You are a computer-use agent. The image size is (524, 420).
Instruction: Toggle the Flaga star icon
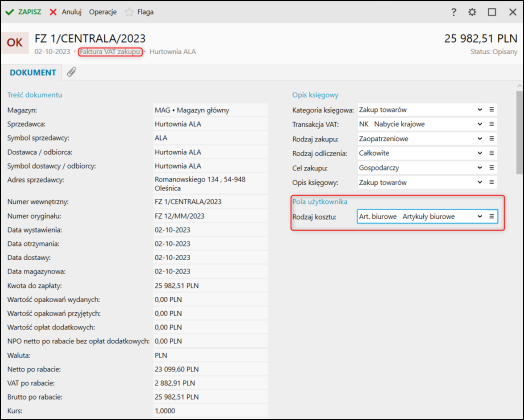coord(129,12)
